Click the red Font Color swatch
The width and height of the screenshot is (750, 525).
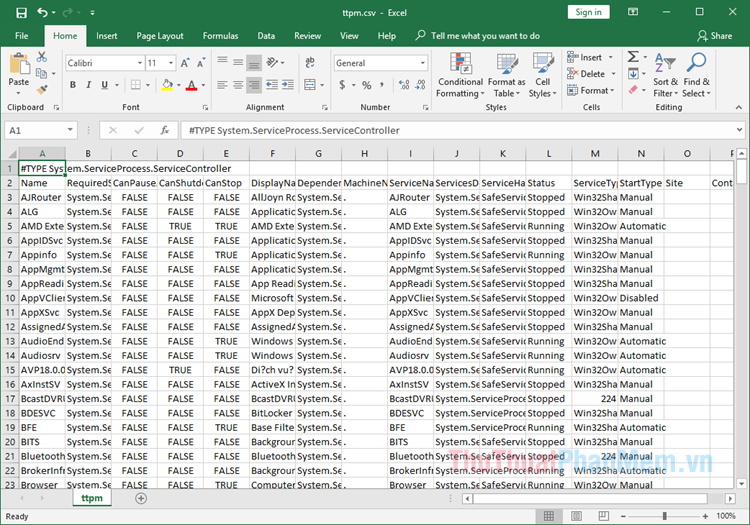click(x=191, y=85)
